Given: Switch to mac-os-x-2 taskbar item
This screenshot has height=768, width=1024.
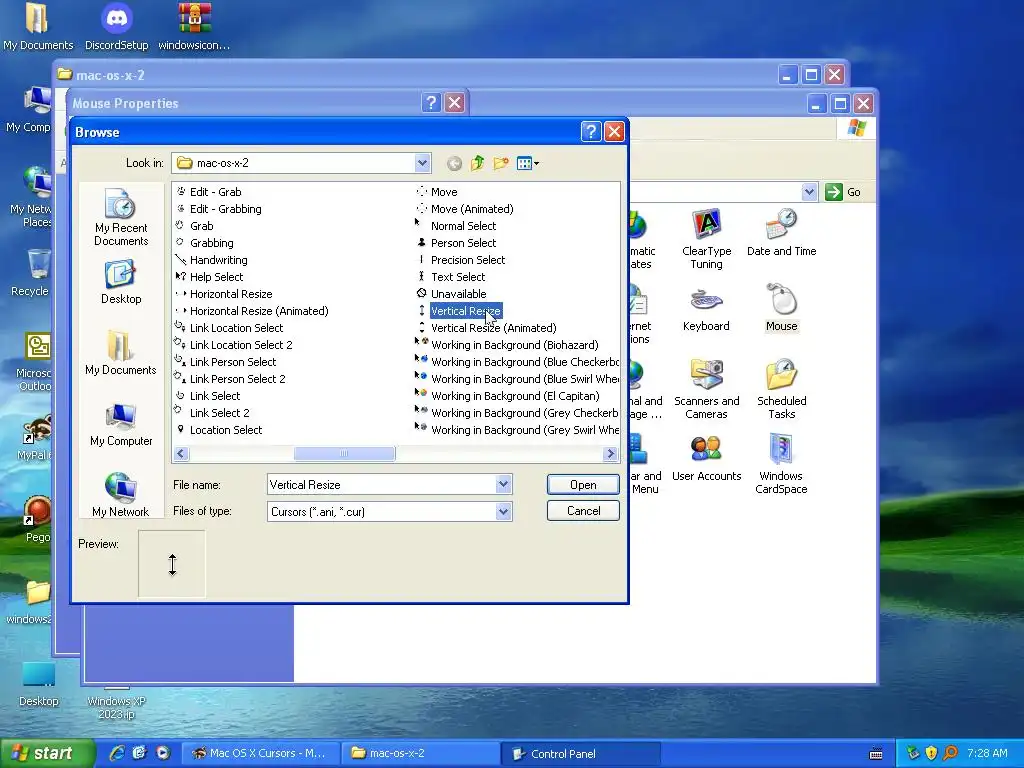Looking at the screenshot, I should click(419, 754).
